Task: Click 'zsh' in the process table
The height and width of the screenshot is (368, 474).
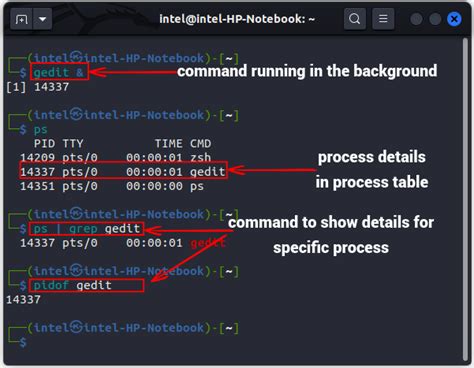Action: pos(200,158)
